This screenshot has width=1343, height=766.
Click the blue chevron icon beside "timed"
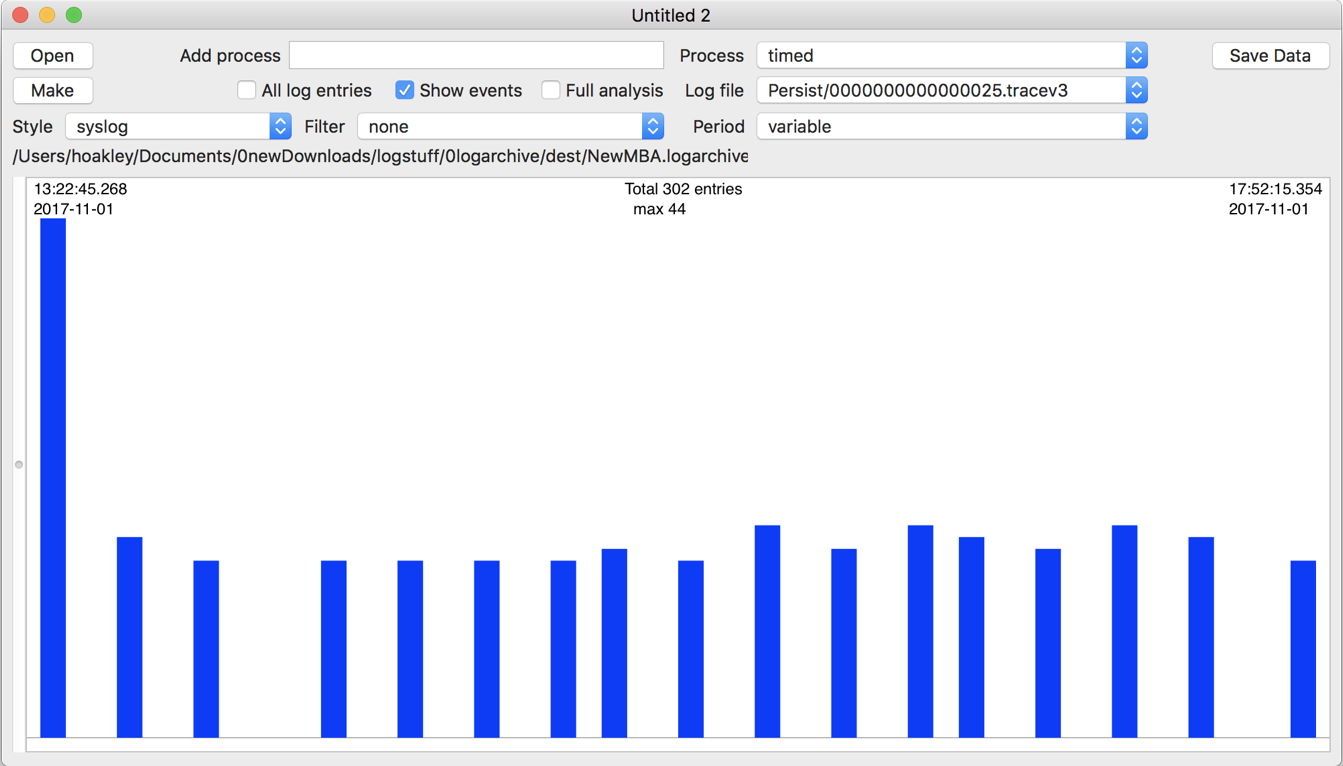point(1136,55)
